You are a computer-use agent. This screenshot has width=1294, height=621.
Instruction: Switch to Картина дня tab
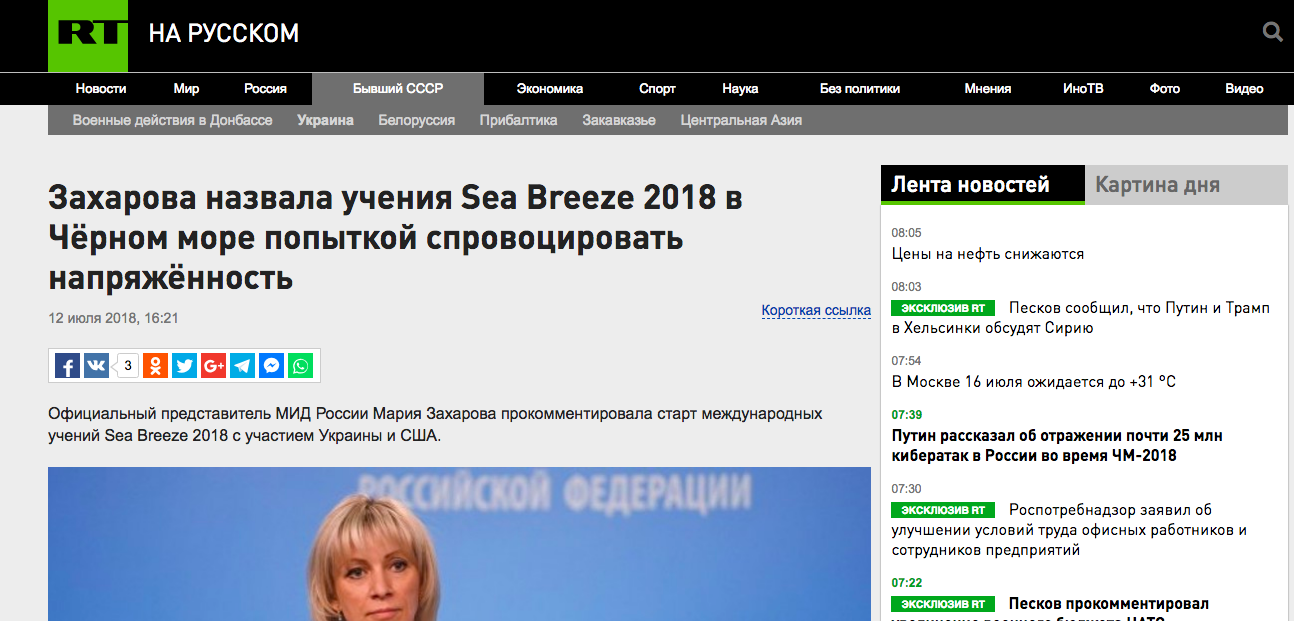[1186, 185]
